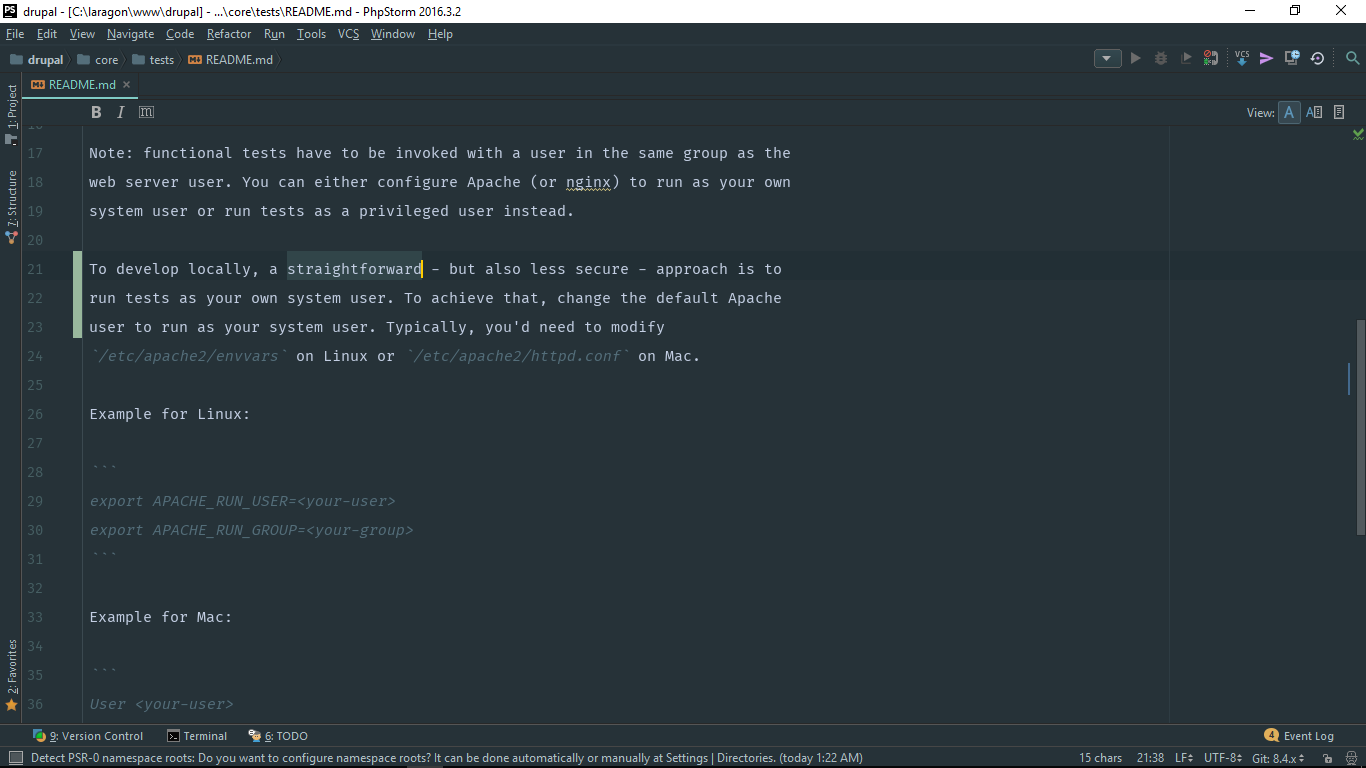
Task: Open run configuration dropdown
Action: (x=1108, y=59)
